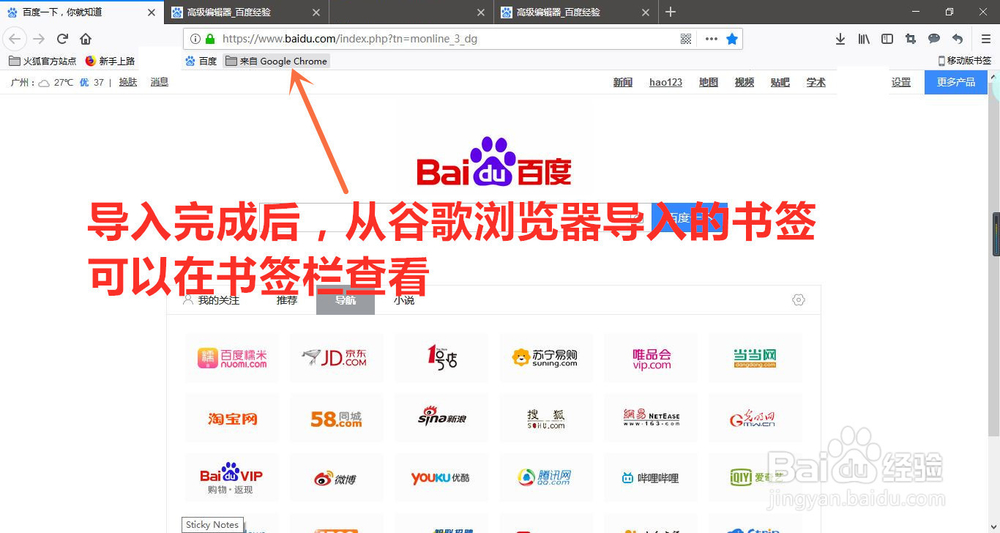
Task: Open sina 新浪 site tile
Action: tap(441, 418)
